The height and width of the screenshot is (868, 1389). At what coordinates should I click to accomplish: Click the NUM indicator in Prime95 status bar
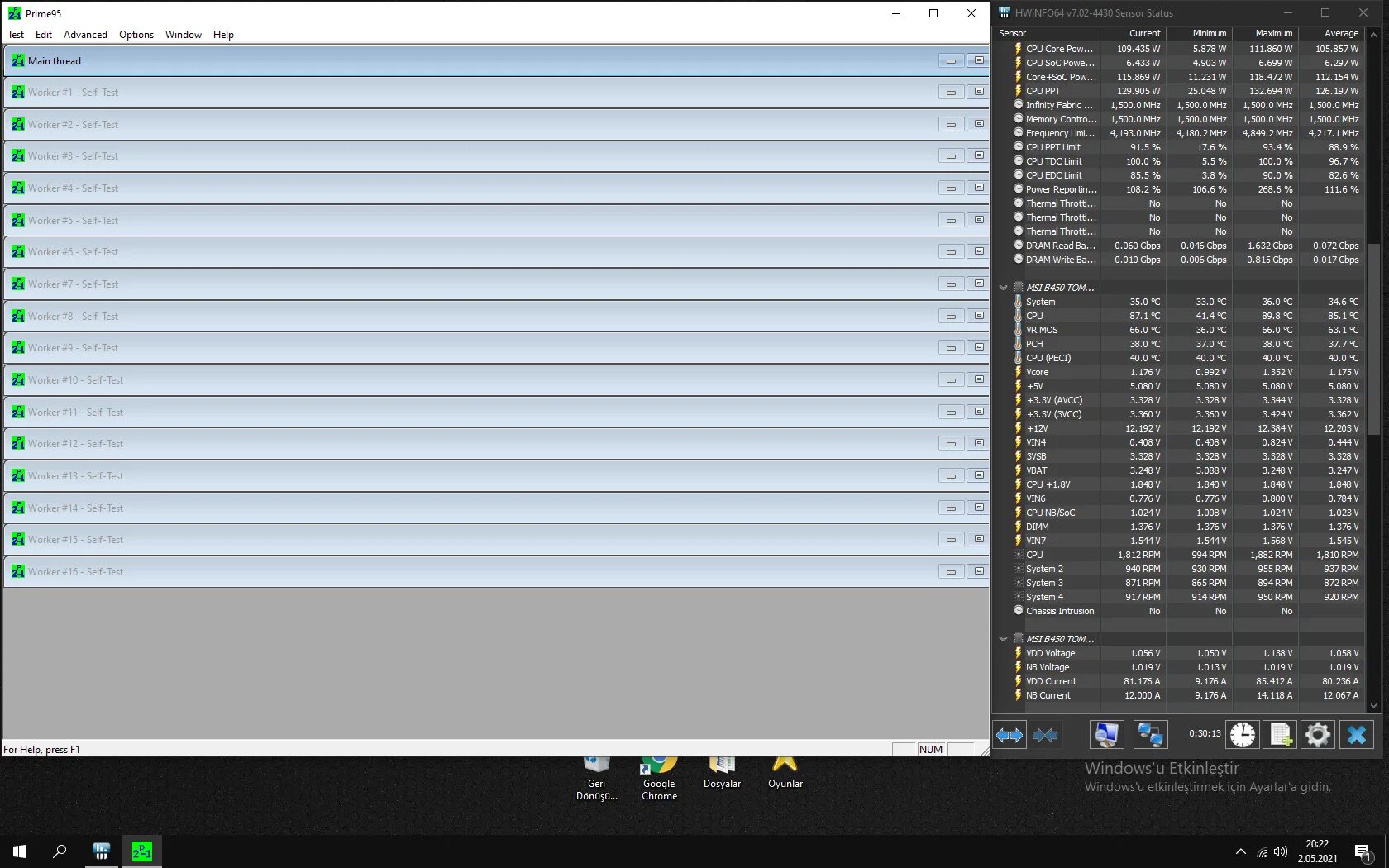[x=931, y=749]
